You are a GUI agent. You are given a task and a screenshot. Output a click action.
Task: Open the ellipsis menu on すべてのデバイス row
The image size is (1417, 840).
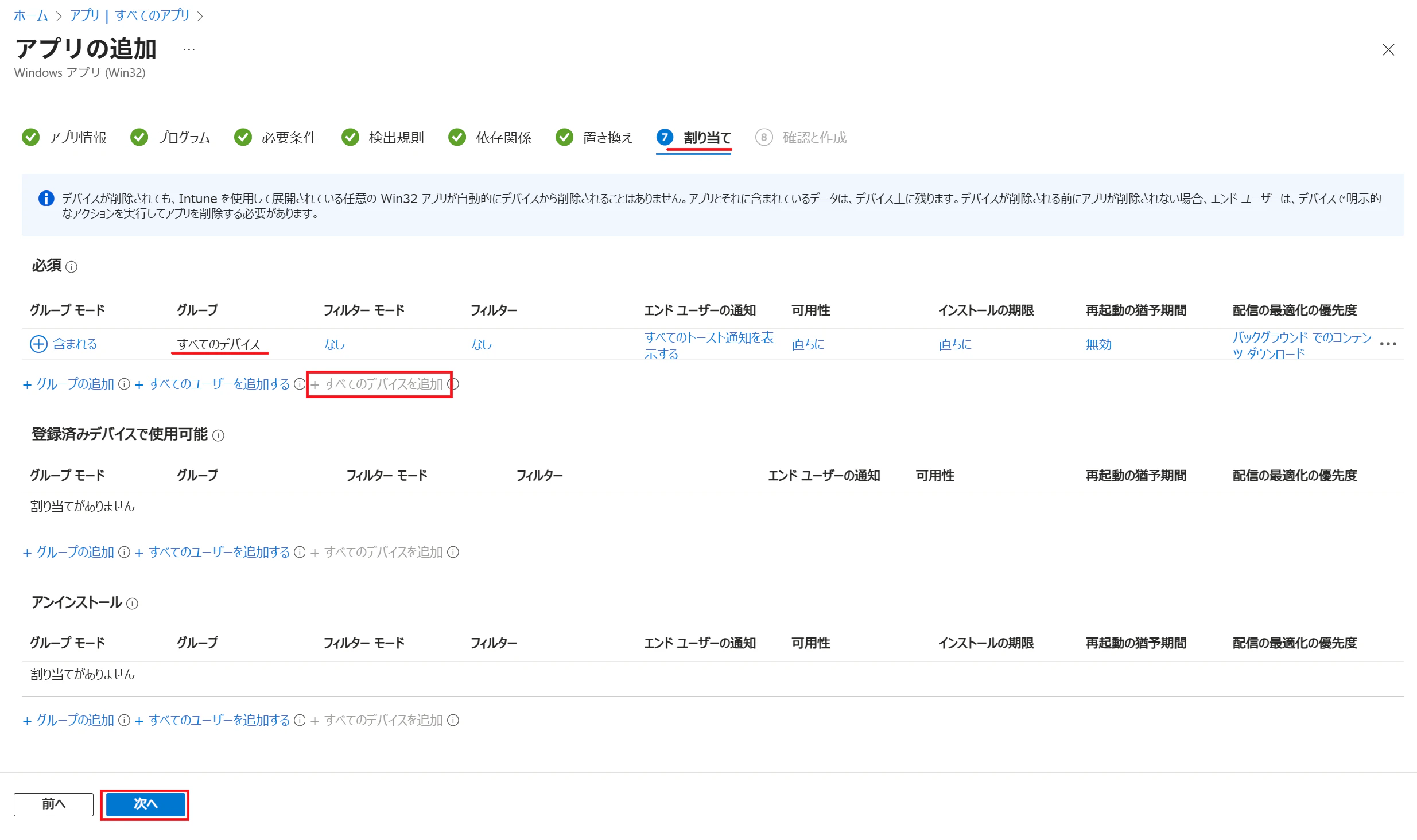coord(1388,344)
